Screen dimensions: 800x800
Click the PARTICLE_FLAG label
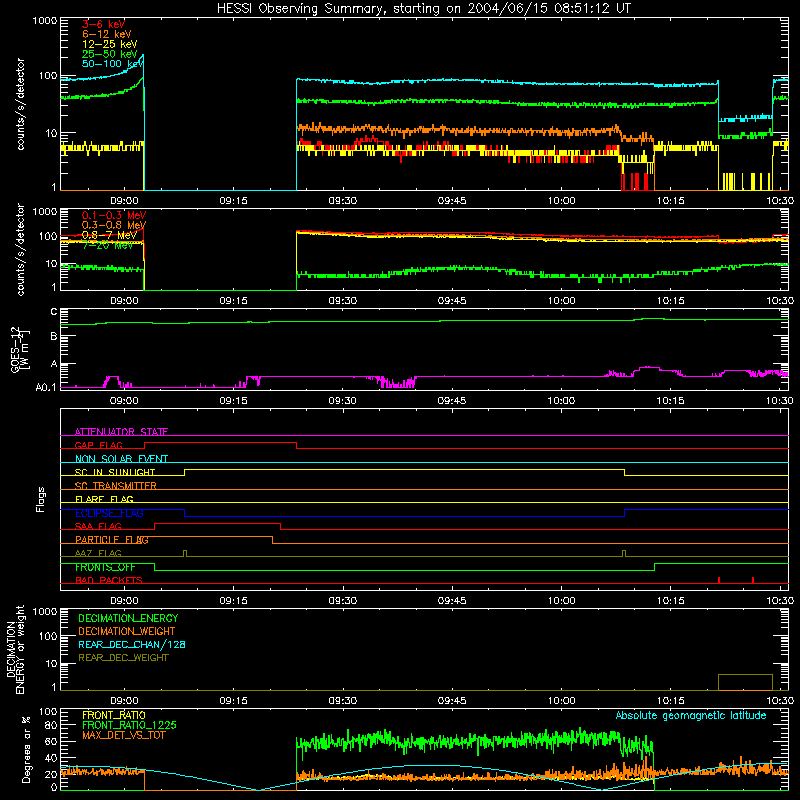[x=112, y=540]
